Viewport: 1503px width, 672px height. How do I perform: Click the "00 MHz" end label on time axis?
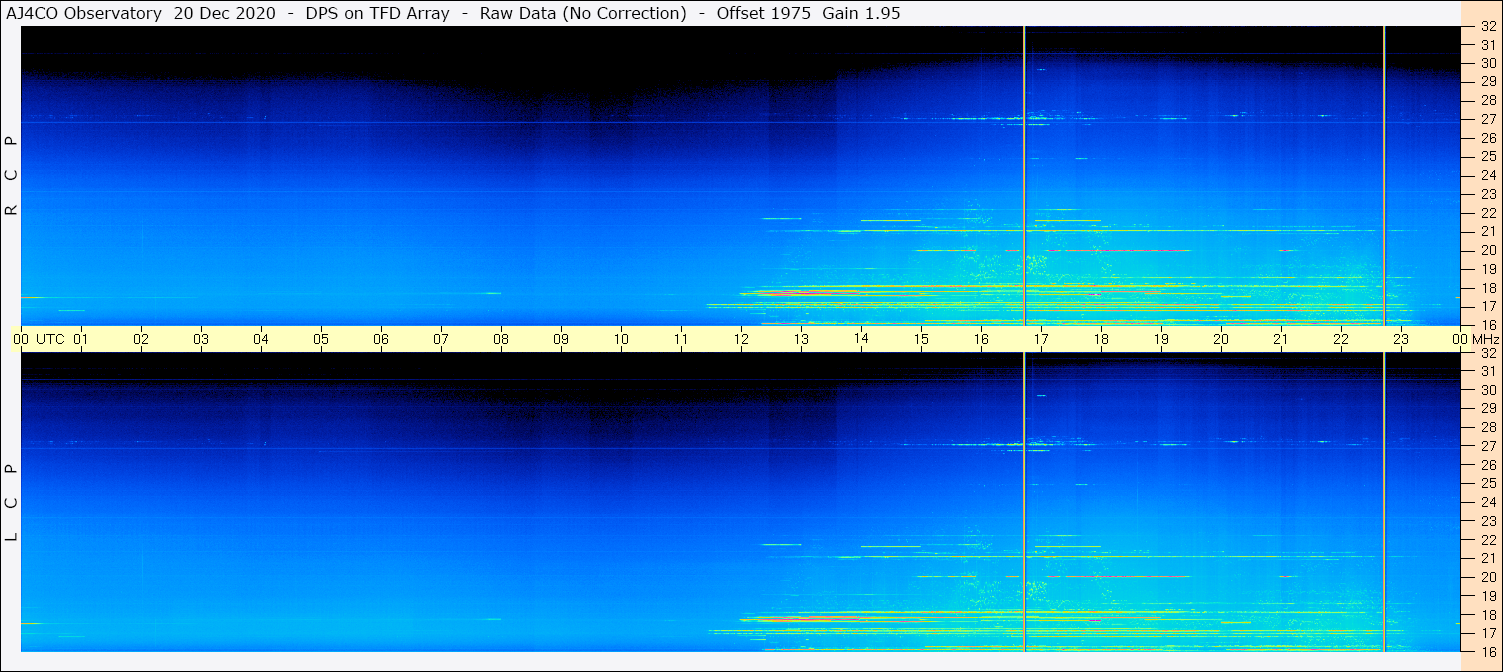tap(1474, 339)
